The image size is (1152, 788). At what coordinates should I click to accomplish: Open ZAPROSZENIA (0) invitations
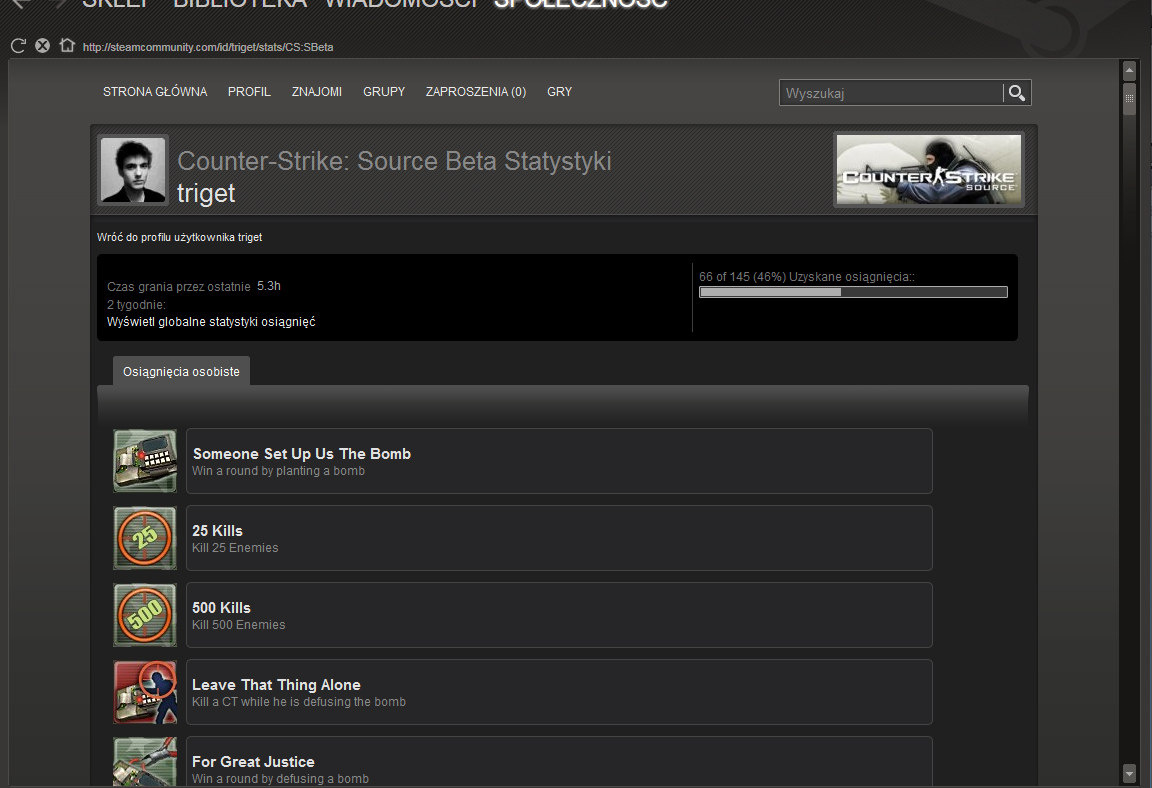476,92
